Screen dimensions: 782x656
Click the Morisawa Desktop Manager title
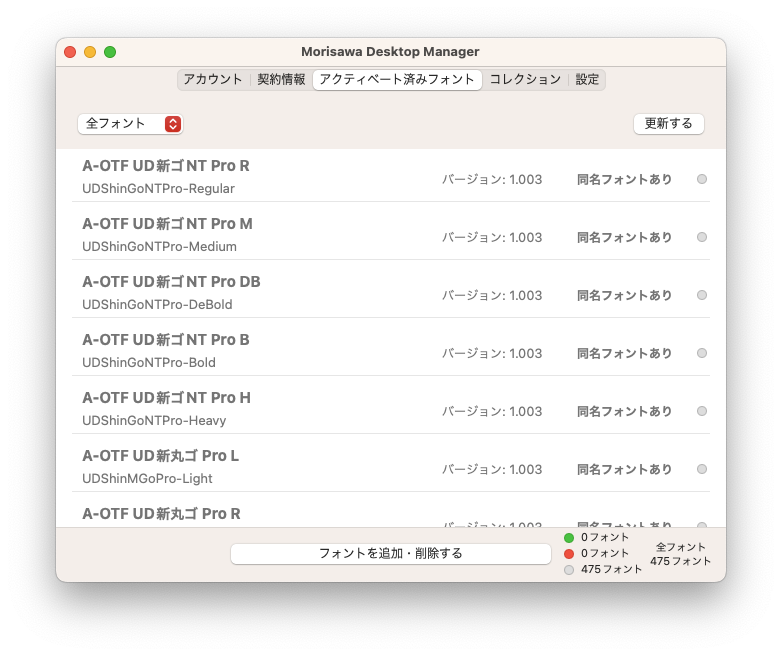click(x=390, y=52)
